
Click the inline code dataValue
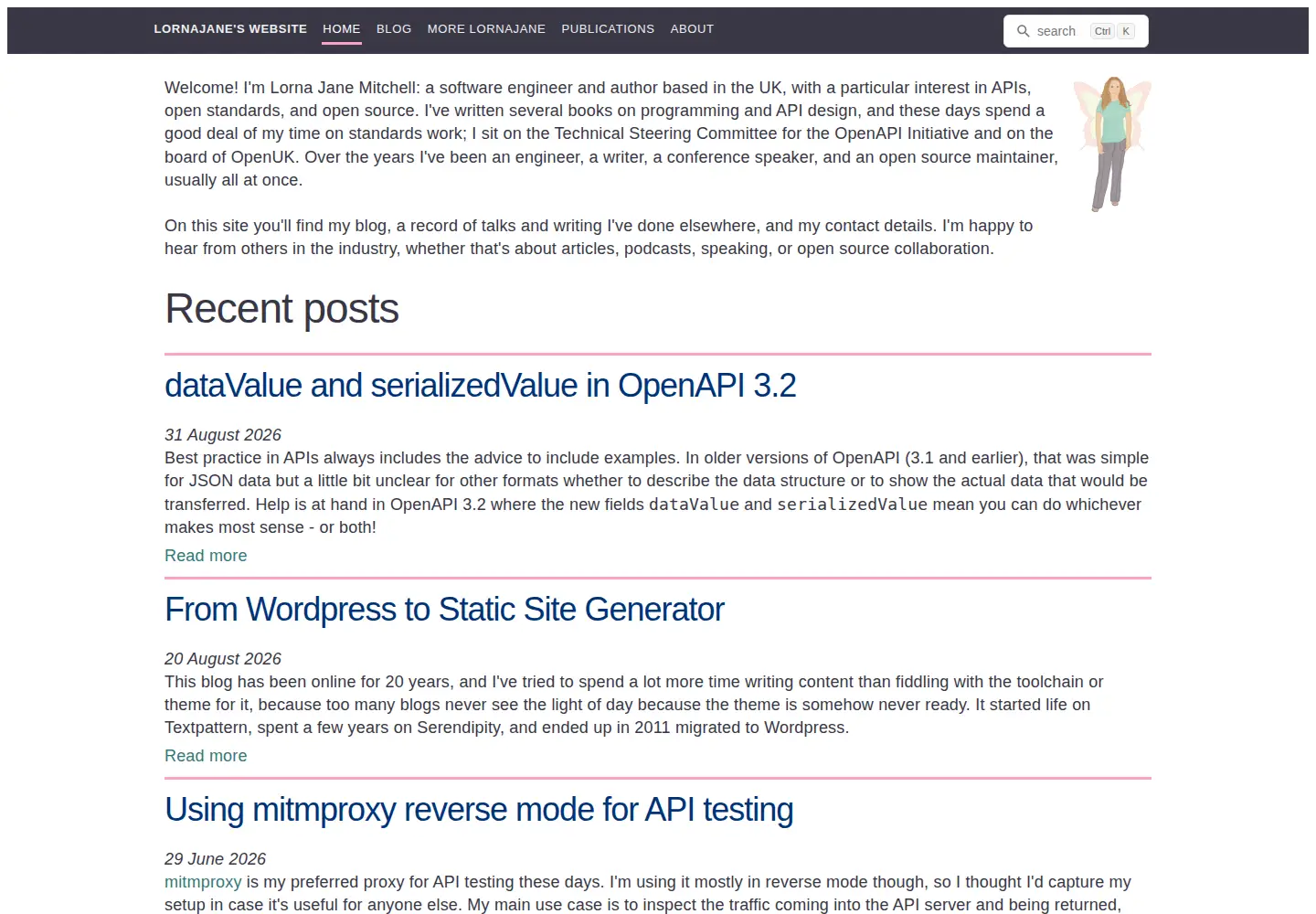[x=694, y=505]
